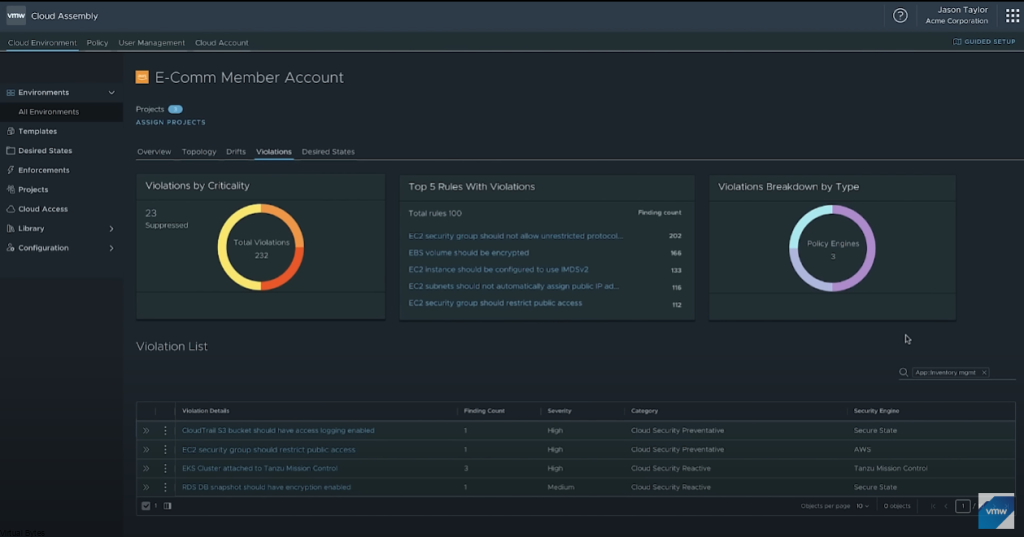
Task: Collapse the Environments sidebar section
Action: click(x=111, y=93)
